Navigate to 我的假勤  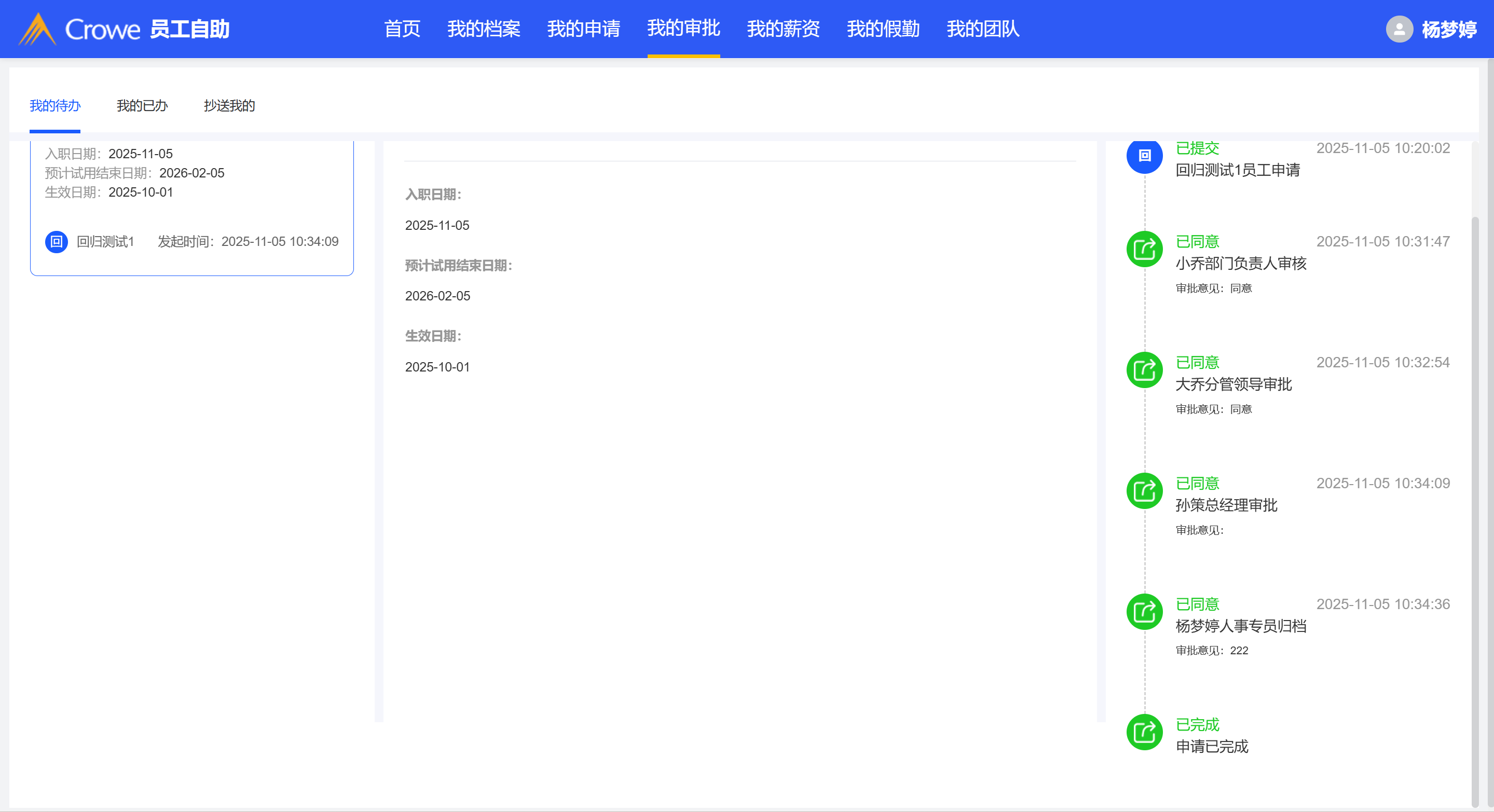click(883, 29)
